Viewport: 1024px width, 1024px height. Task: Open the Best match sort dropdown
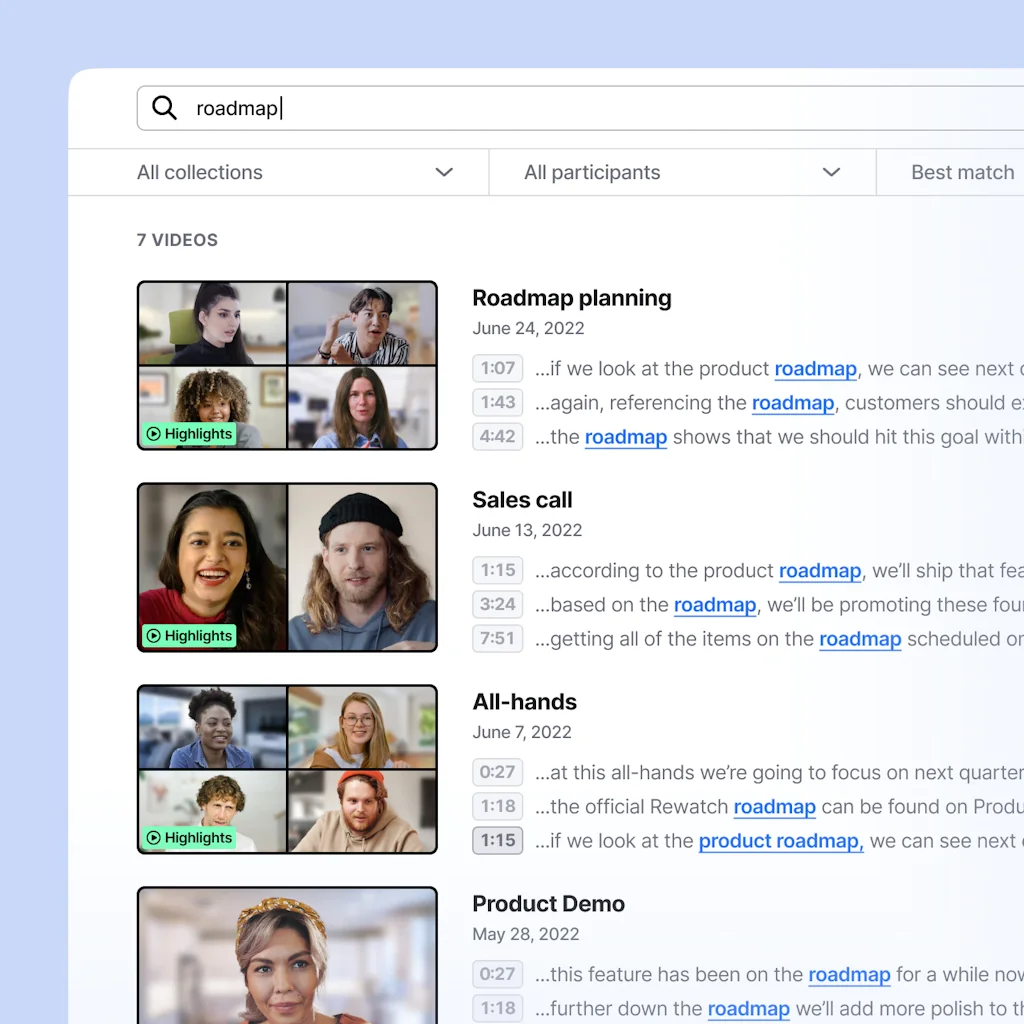click(x=962, y=172)
